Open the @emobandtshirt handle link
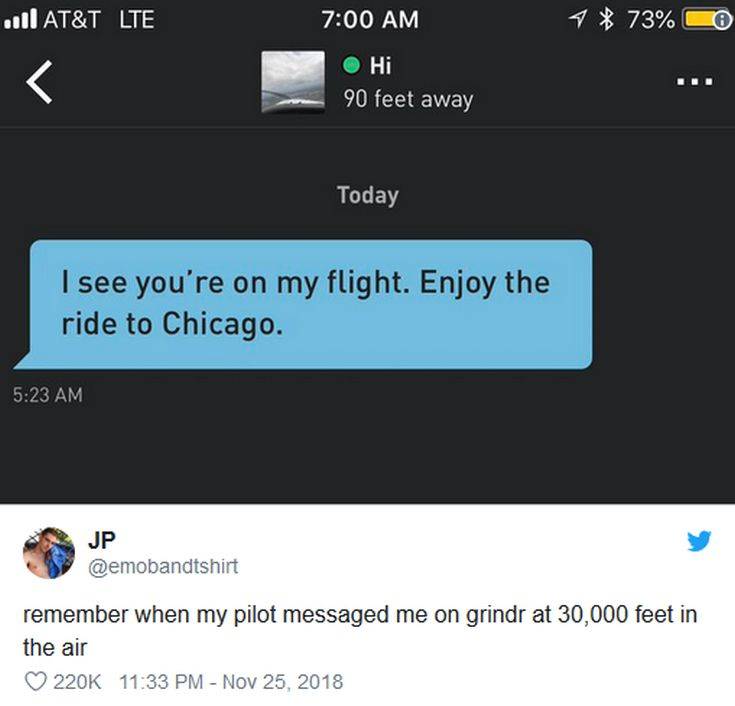The height and width of the screenshot is (706, 735). (164, 567)
